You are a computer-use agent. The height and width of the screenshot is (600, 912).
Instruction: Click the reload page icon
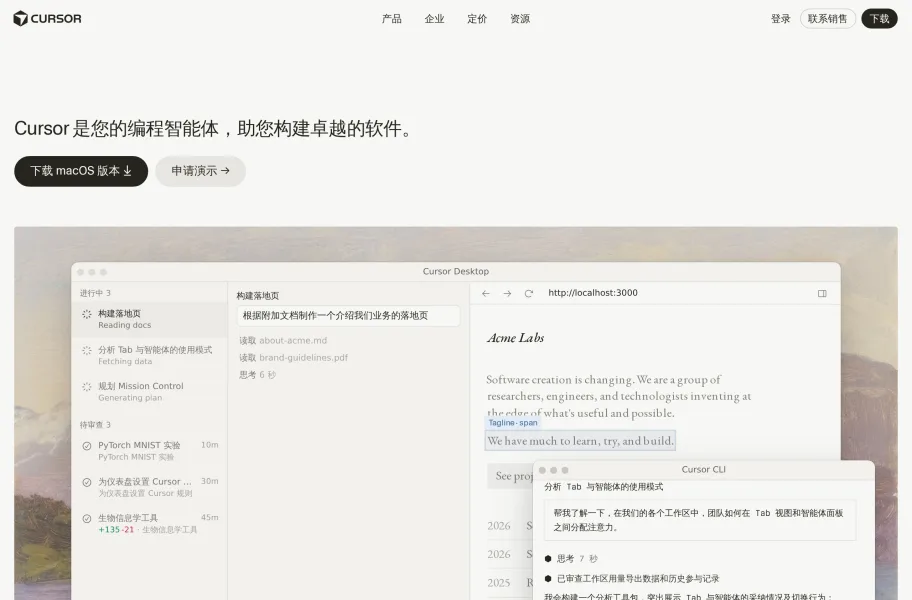click(x=529, y=294)
